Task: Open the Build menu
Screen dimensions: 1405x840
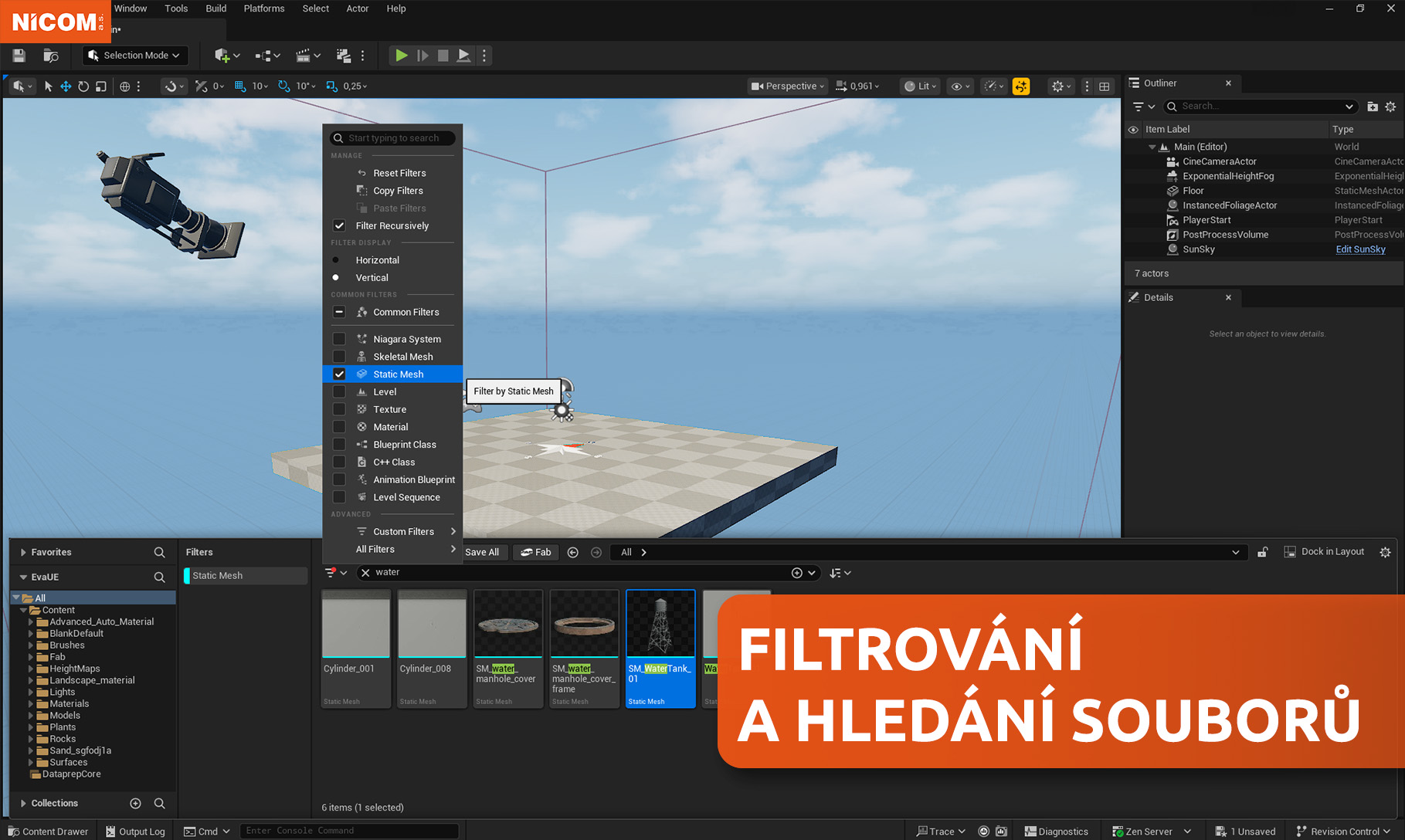Action: point(216,8)
